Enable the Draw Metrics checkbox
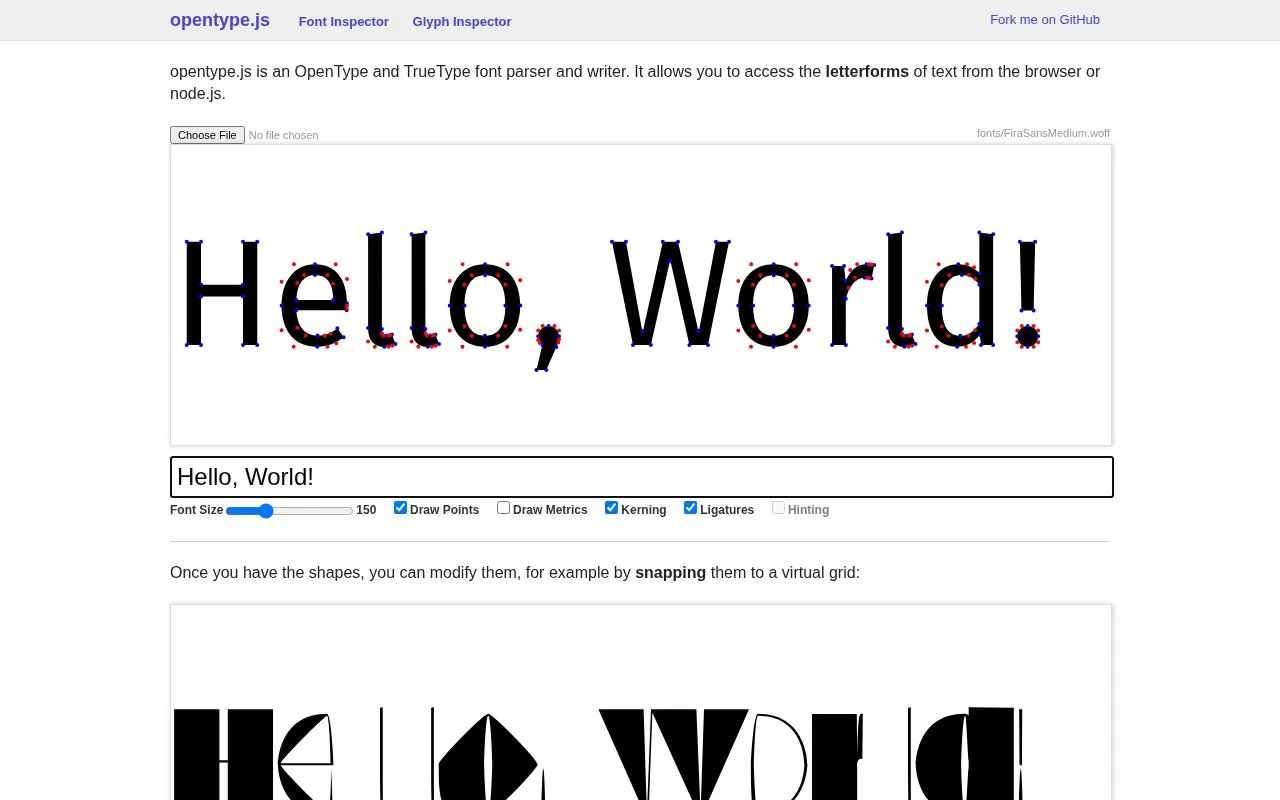1280x800 pixels. coord(503,508)
